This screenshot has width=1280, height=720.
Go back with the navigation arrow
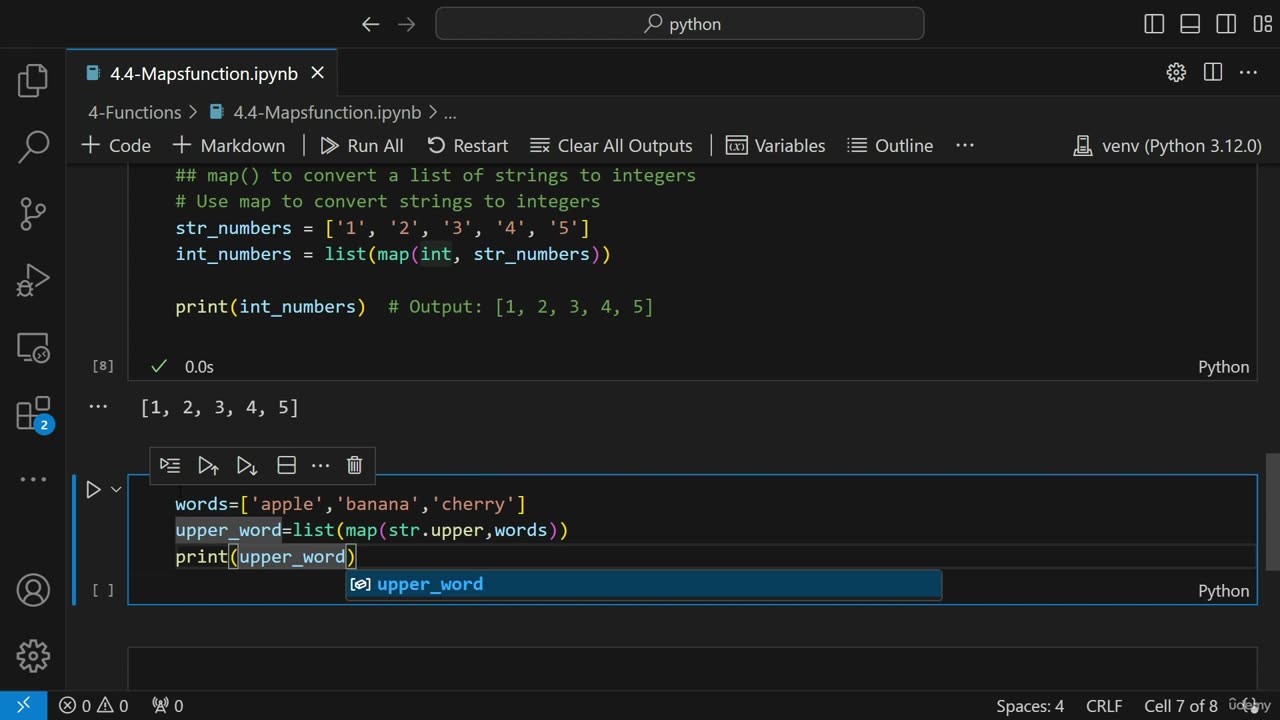tap(371, 24)
